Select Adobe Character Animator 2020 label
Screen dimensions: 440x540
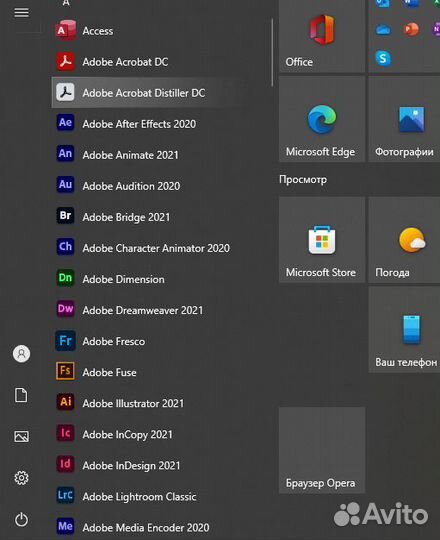tap(156, 248)
